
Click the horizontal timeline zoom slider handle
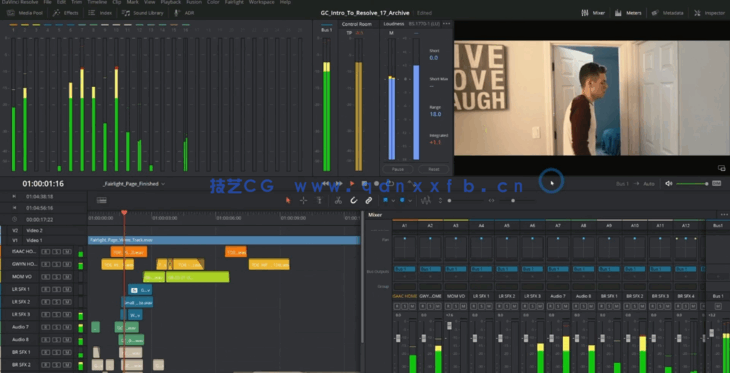pyautogui.click(x=513, y=201)
